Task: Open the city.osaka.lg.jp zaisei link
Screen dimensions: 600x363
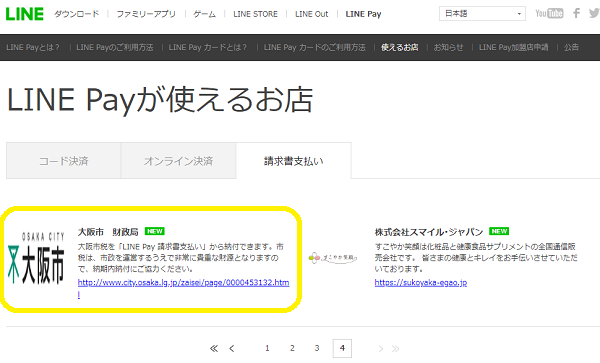Action: (x=183, y=283)
